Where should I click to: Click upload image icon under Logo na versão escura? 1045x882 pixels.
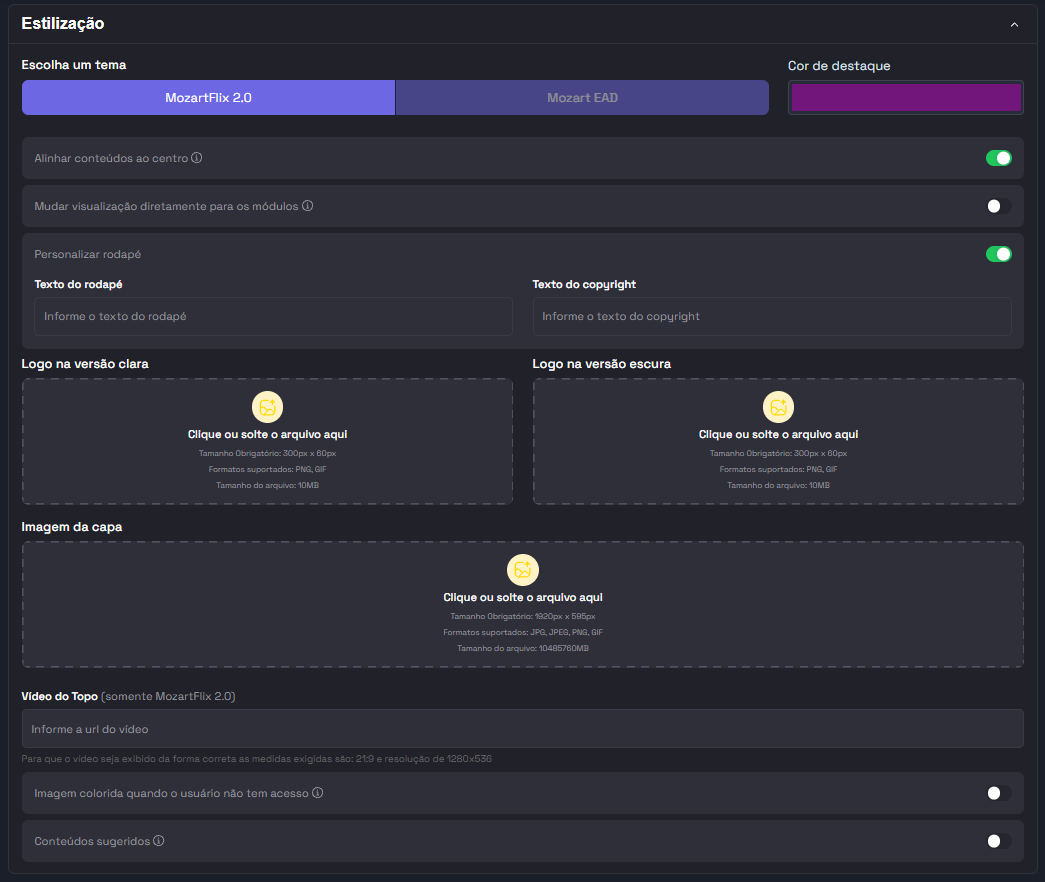[x=778, y=407]
